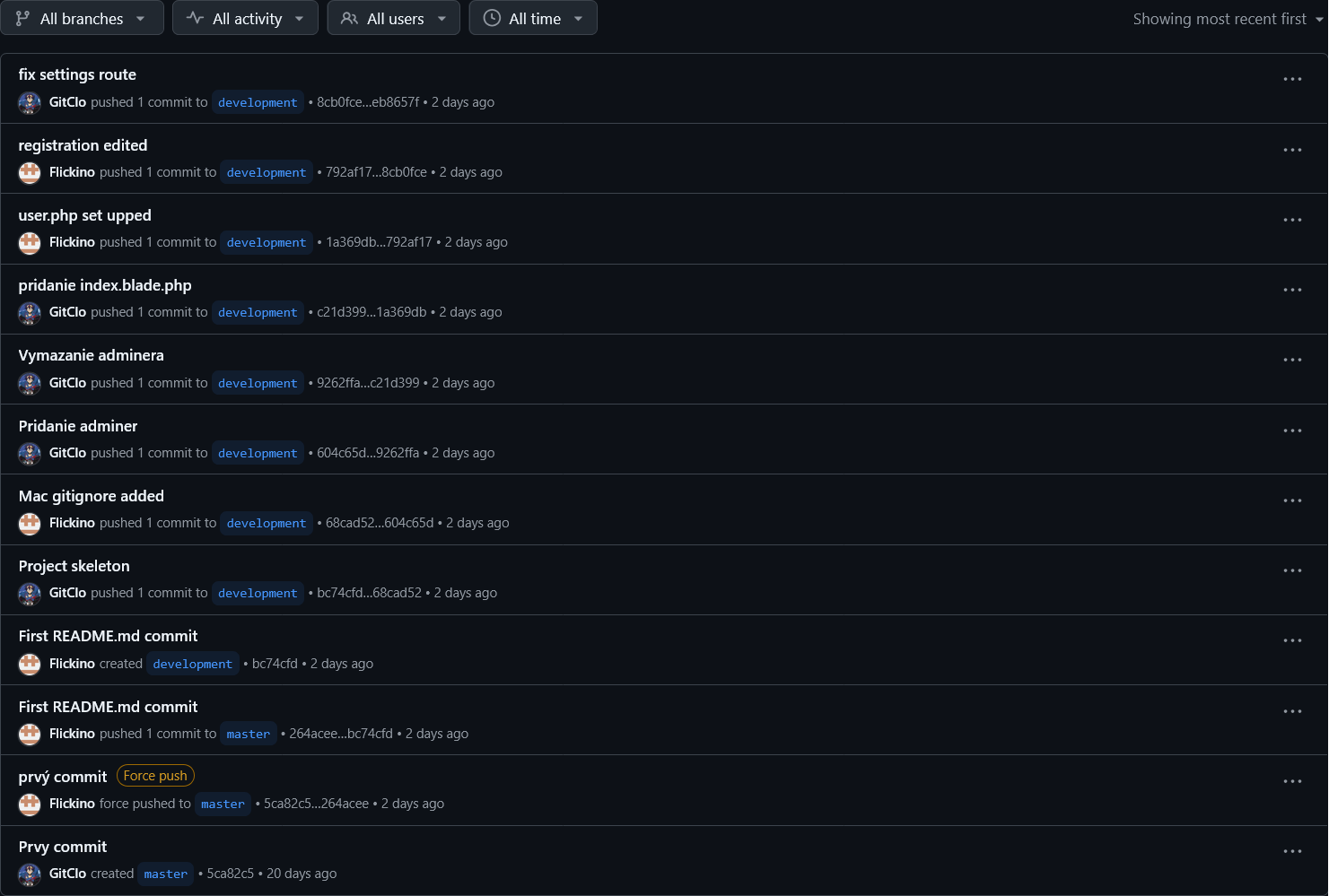
Task: Click the Force push badge
Action: pyautogui.click(x=155, y=776)
